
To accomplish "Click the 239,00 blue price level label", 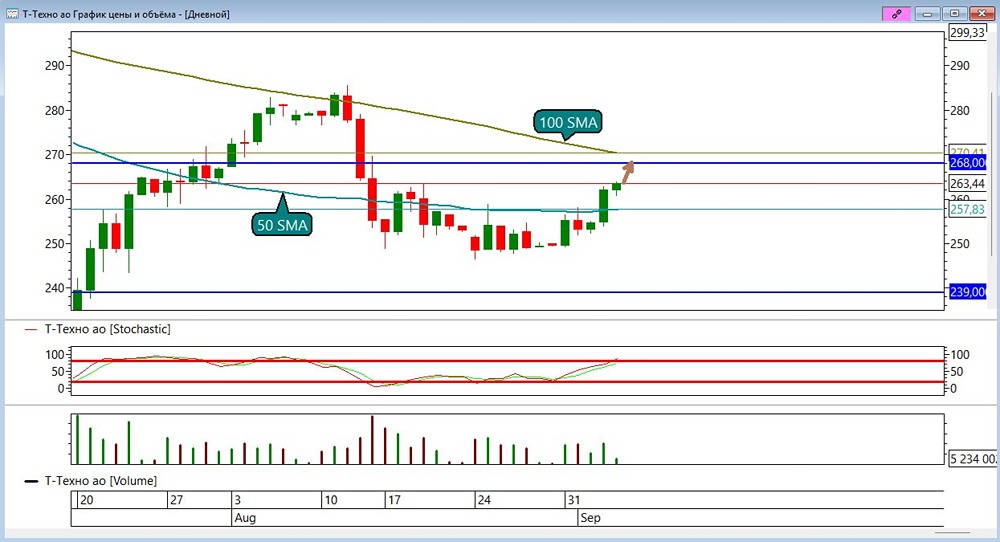I will point(967,291).
